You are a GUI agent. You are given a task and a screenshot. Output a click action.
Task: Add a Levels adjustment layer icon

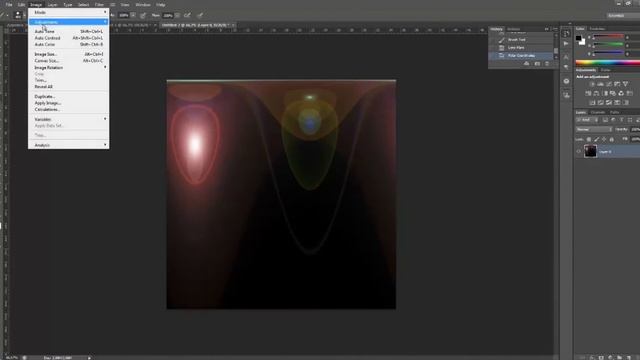click(600, 84)
